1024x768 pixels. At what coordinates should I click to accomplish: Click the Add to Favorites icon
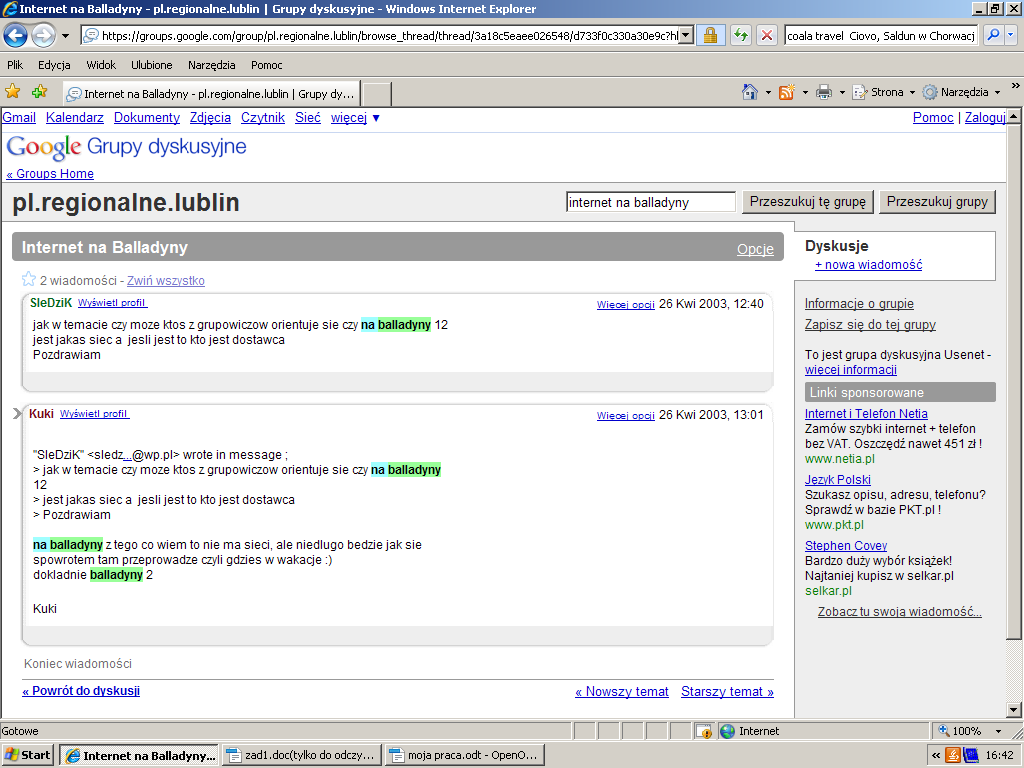click(39, 92)
